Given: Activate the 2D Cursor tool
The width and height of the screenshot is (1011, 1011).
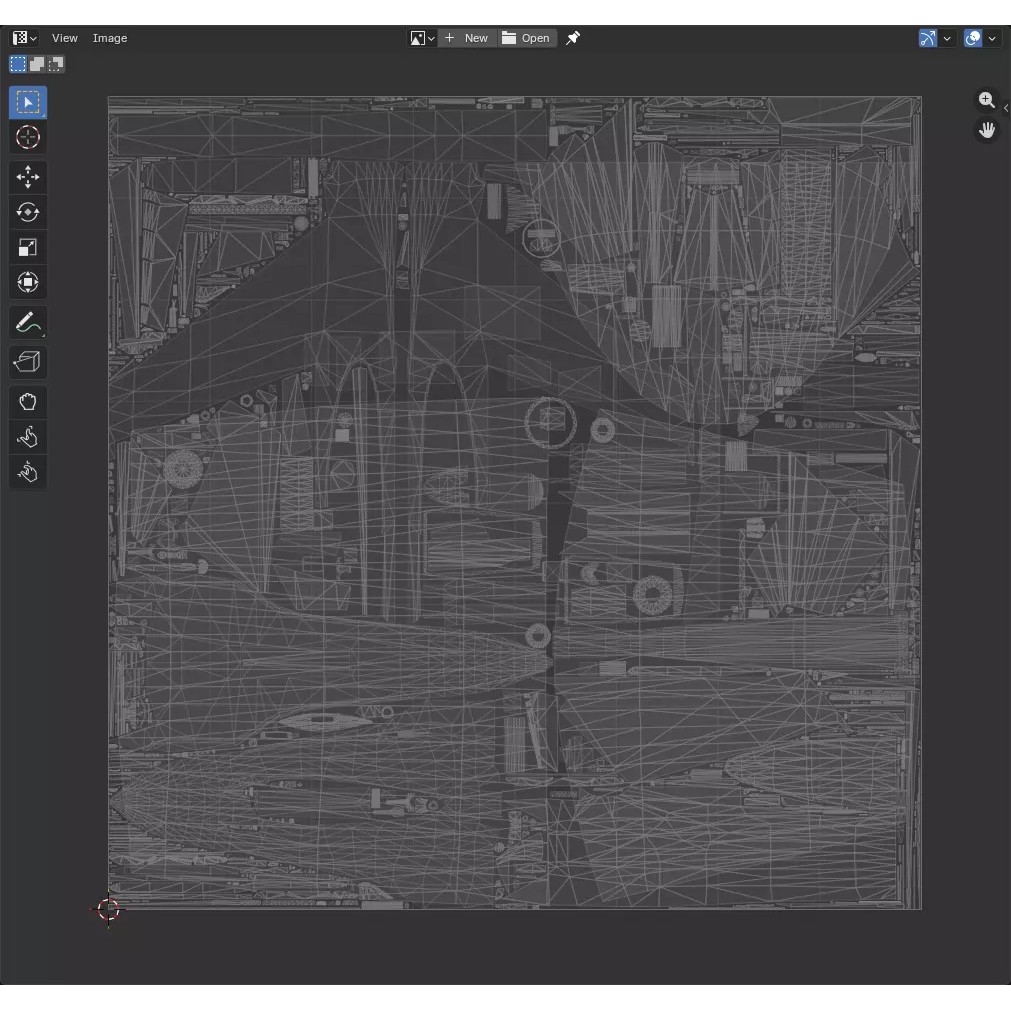Looking at the screenshot, I should point(28,138).
